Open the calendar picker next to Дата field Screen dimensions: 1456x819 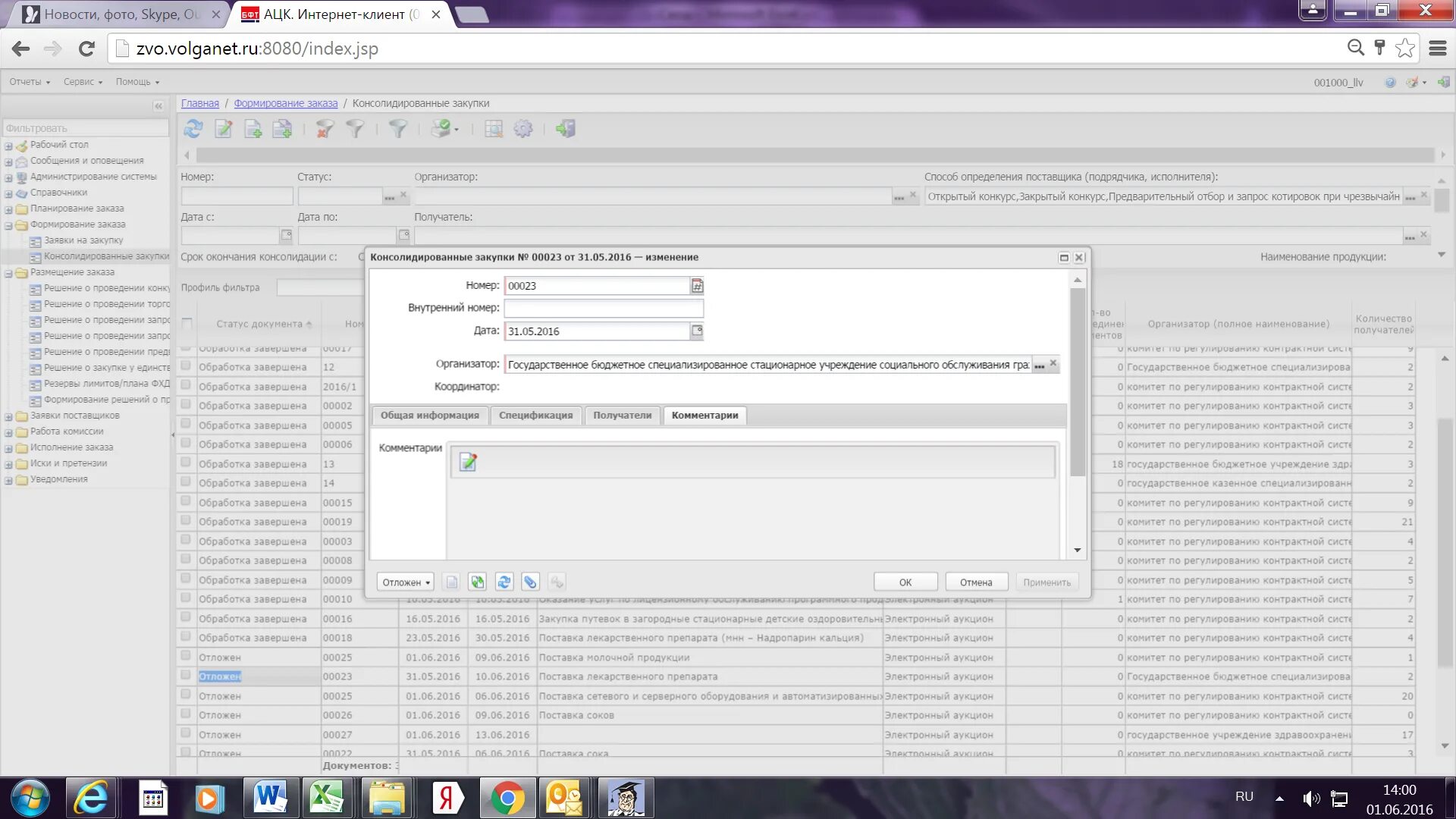tap(696, 331)
